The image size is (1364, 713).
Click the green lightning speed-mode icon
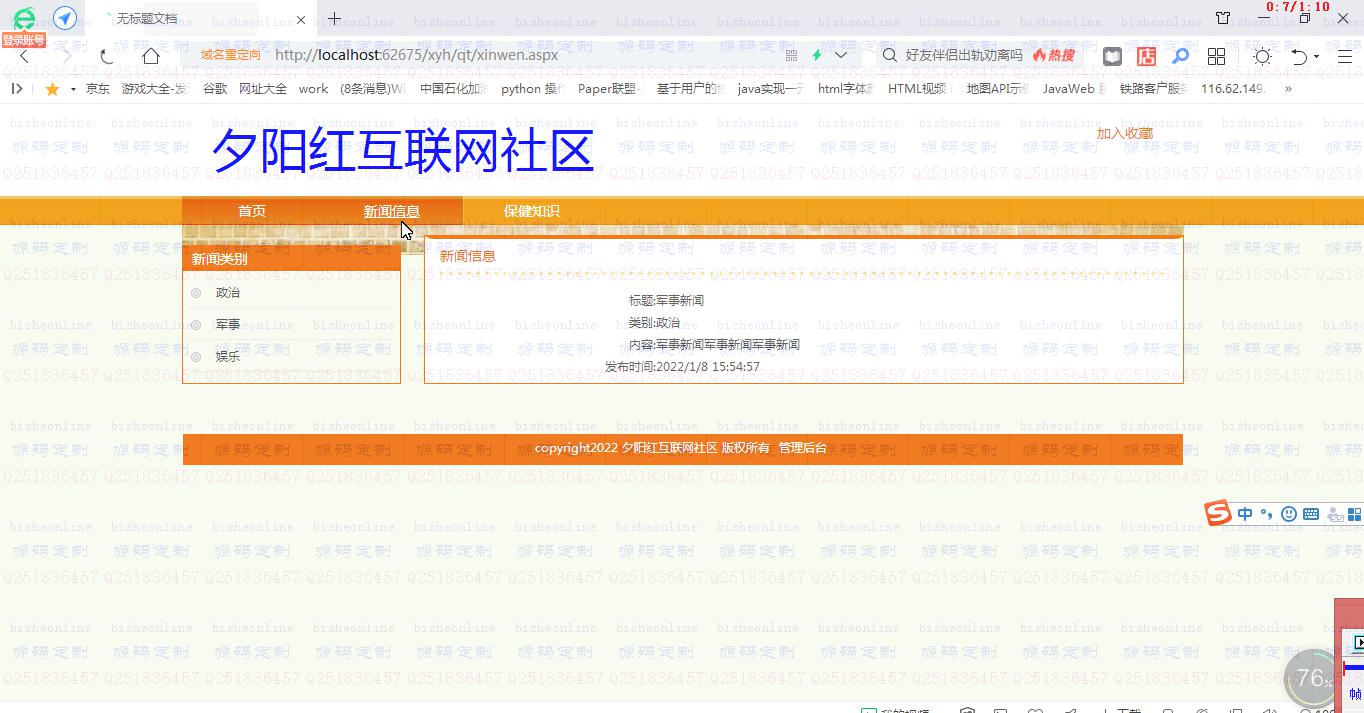point(817,56)
